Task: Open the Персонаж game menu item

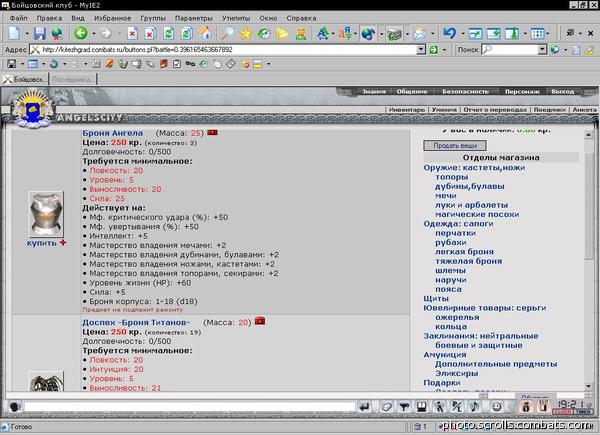Action: coord(522,91)
